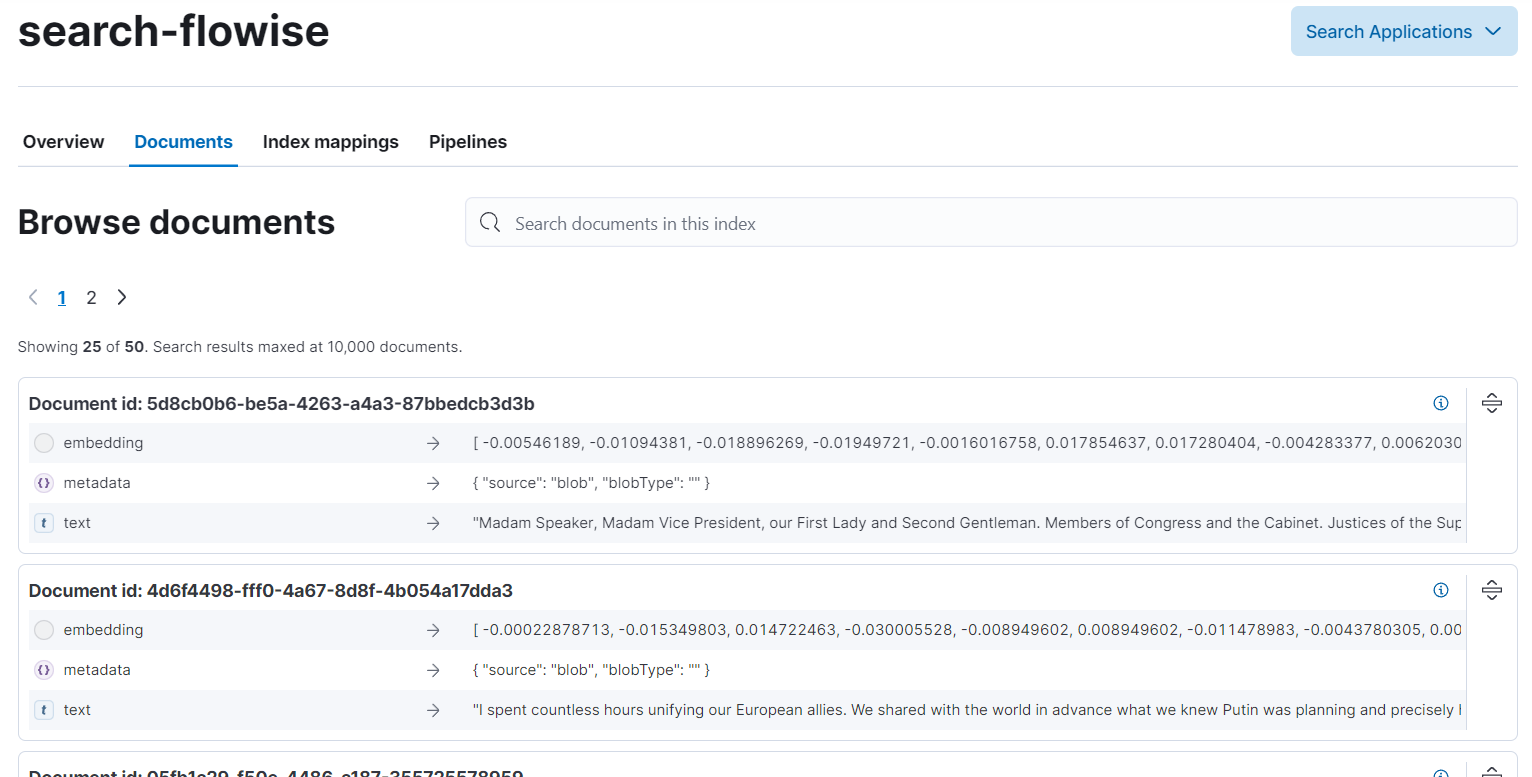
Task: Go to next page with right chevron
Action: click(122, 298)
